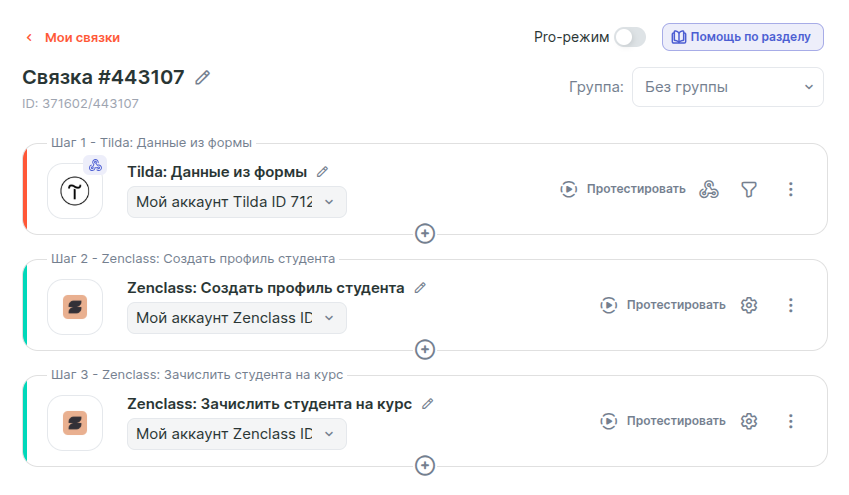Open three-dots menu for Step 2

(791, 305)
